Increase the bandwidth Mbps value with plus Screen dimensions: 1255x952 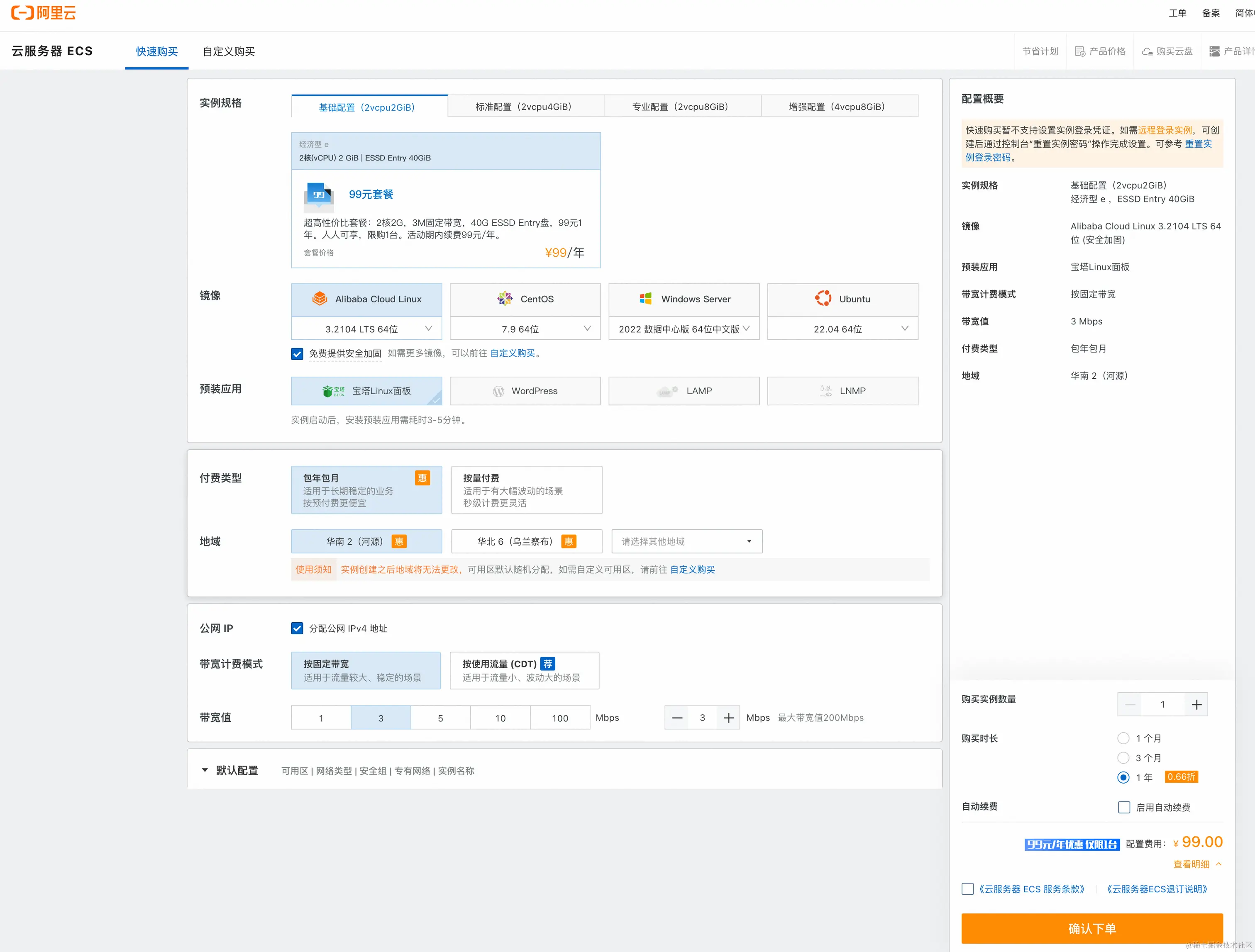(728, 718)
